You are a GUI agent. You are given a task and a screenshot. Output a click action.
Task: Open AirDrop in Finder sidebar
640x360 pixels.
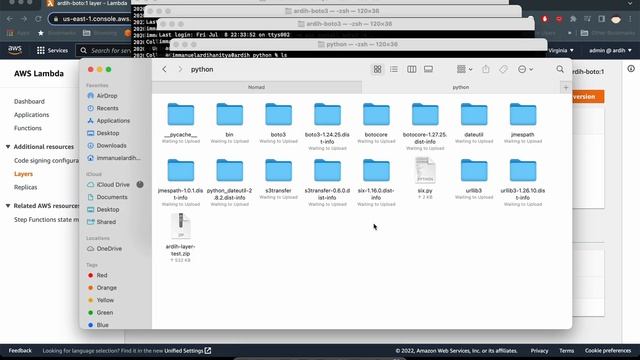(102, 96)
